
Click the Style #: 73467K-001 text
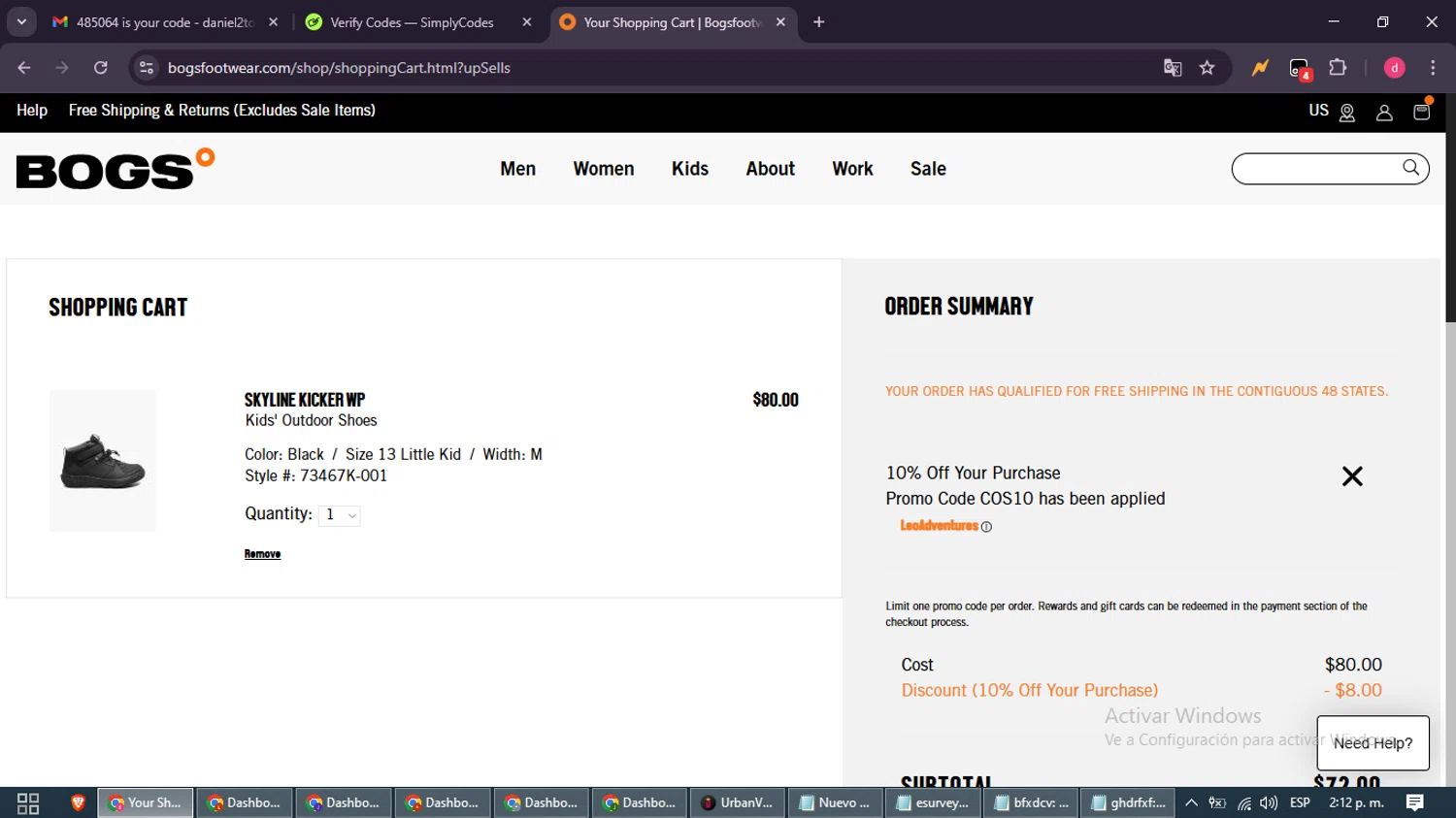(x=315, y=476)
